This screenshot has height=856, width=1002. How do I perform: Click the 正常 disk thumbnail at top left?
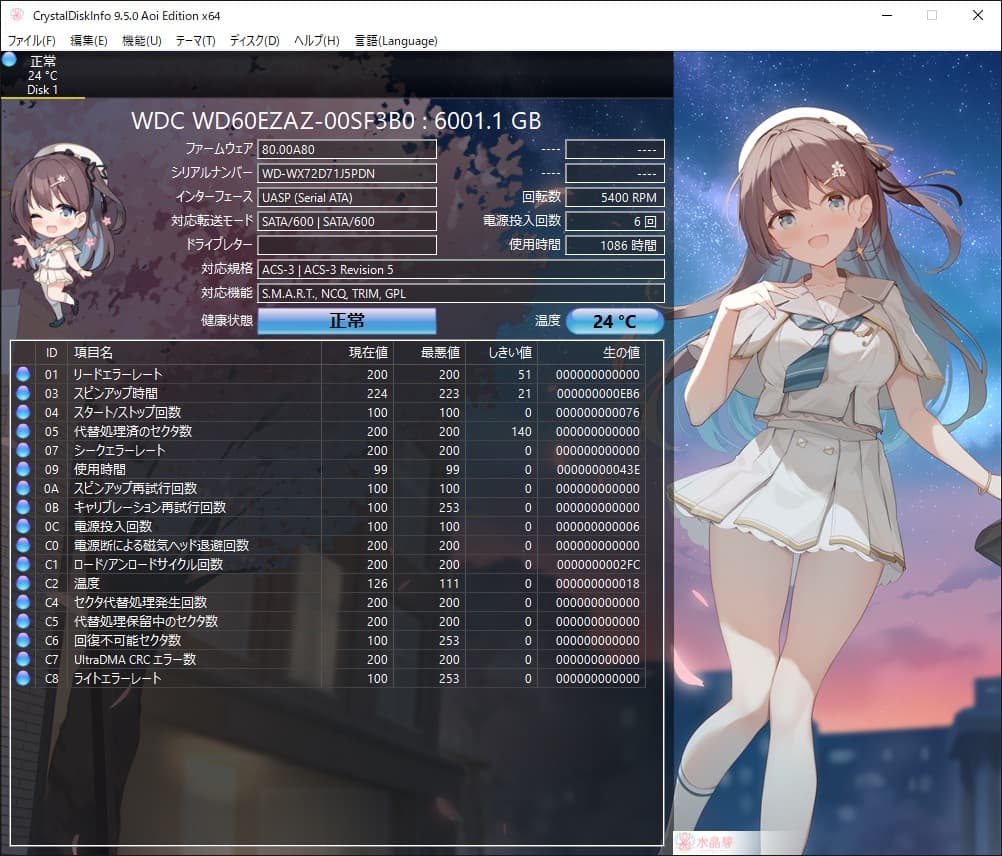point(42,74)
